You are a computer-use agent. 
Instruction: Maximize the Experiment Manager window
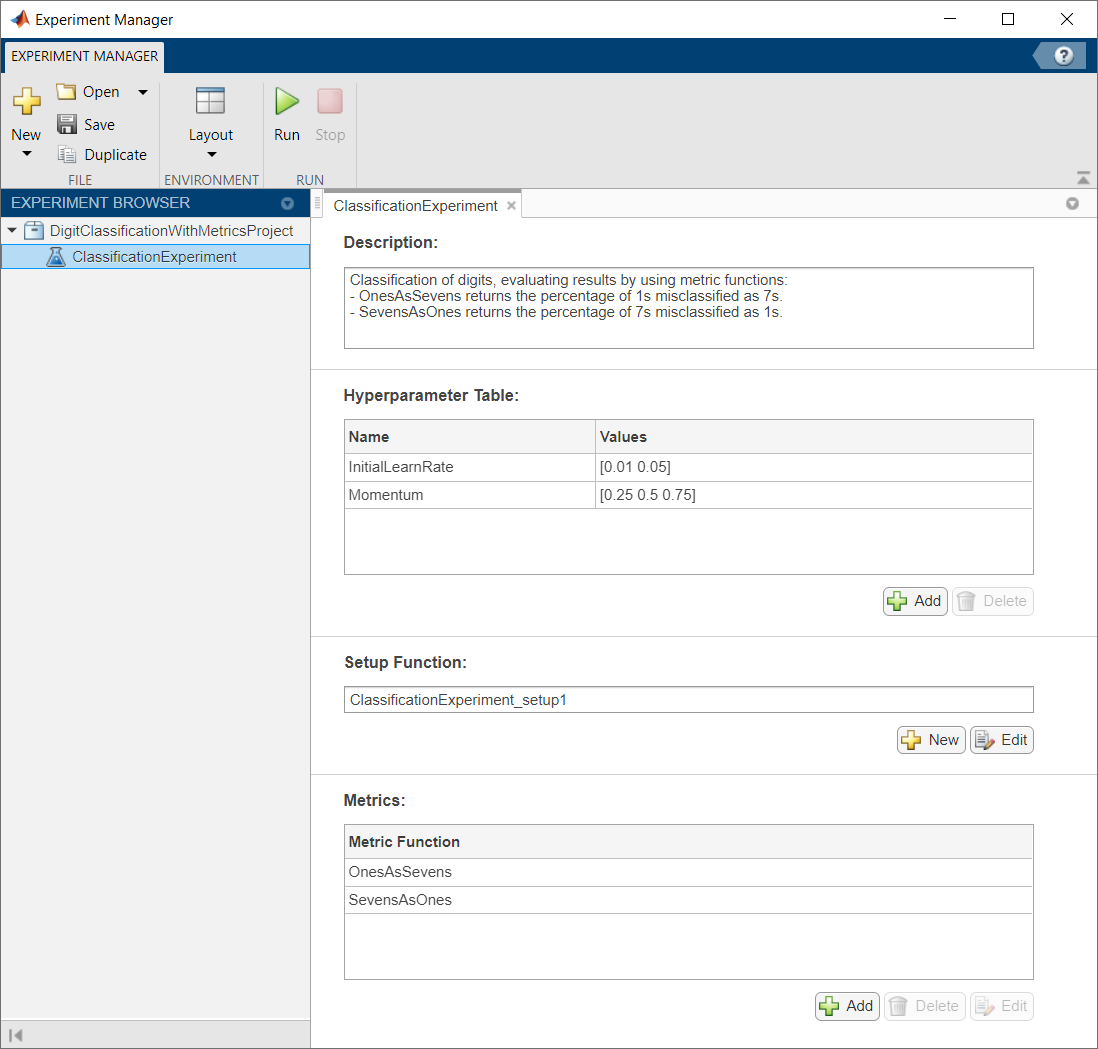pyautogui.click(x=1008, y=19)
